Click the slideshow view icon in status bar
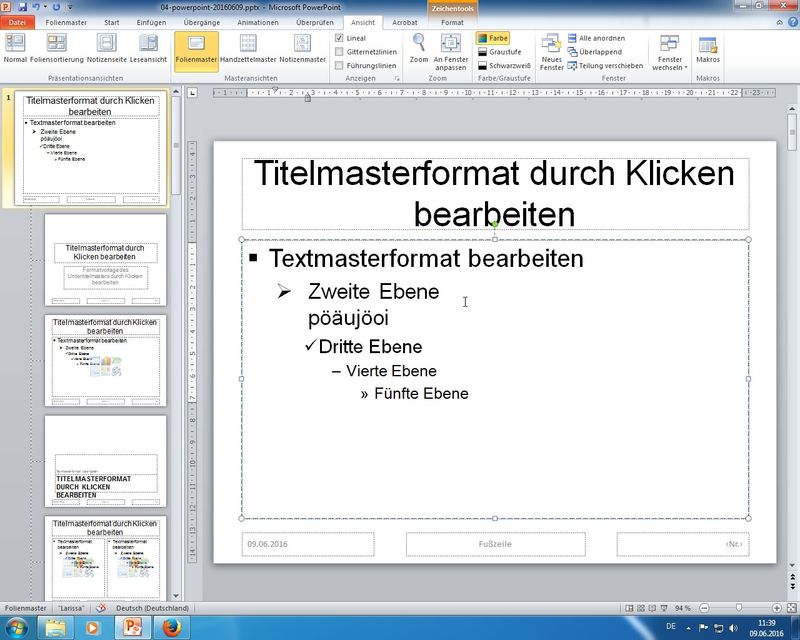The height and width of the screenshot is (640, 800). [664, 608]
